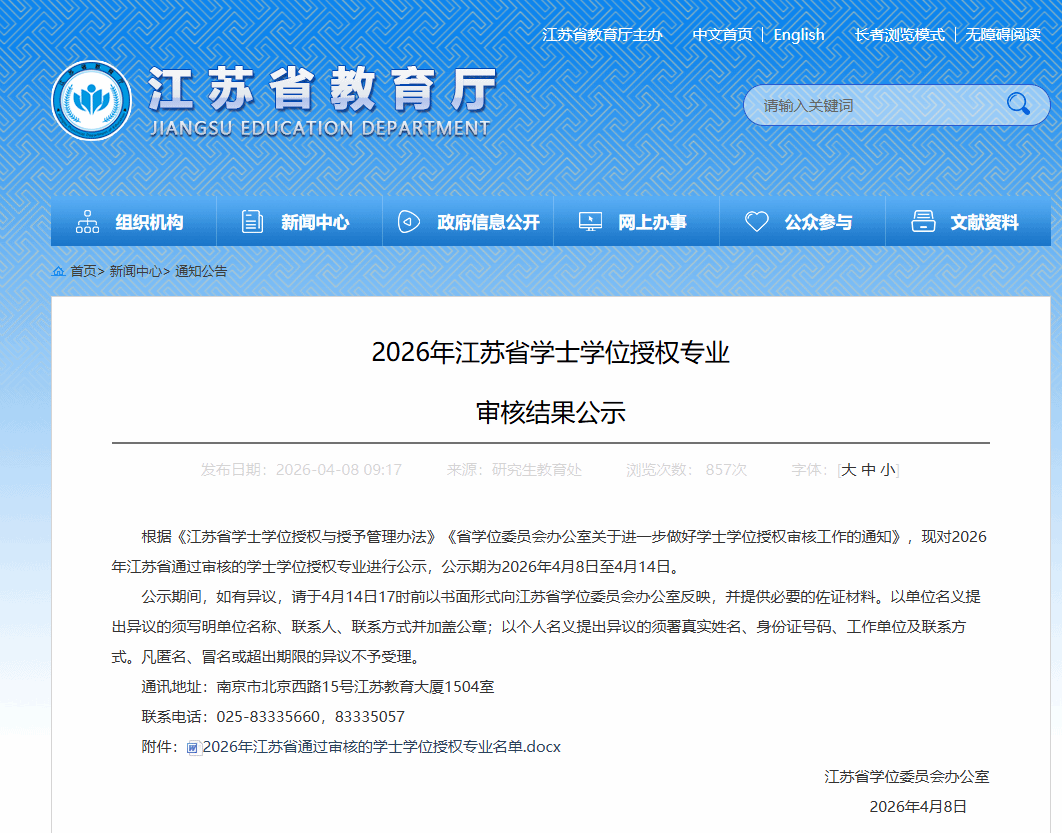Screen dimensions: 1062x833
Task: Click the Jiangsu Education Department logo emblem
Action: coord(91,101)
